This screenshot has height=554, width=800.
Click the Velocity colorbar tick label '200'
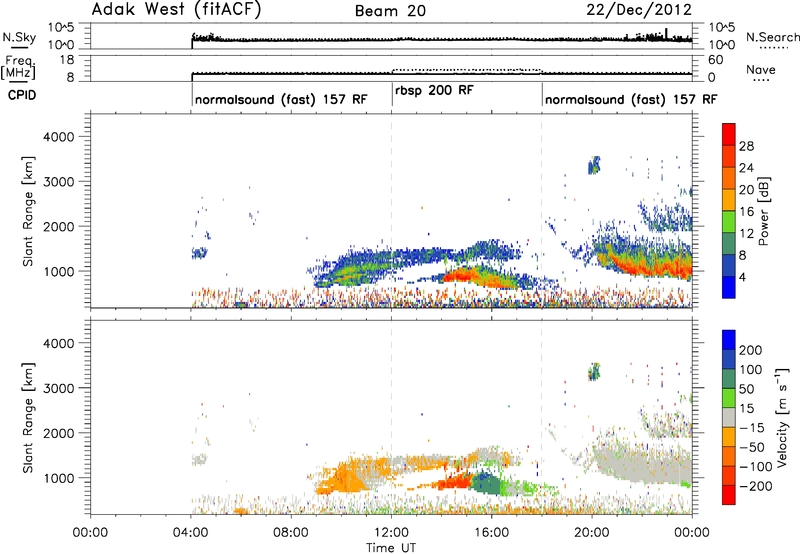[751, 350]
